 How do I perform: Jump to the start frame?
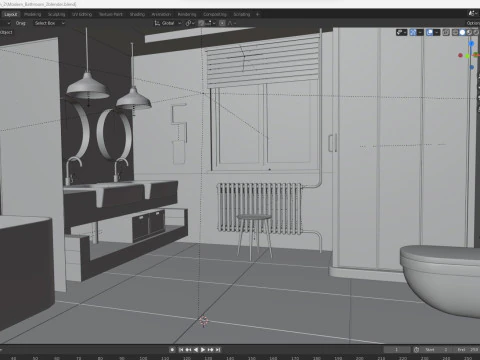181,350
